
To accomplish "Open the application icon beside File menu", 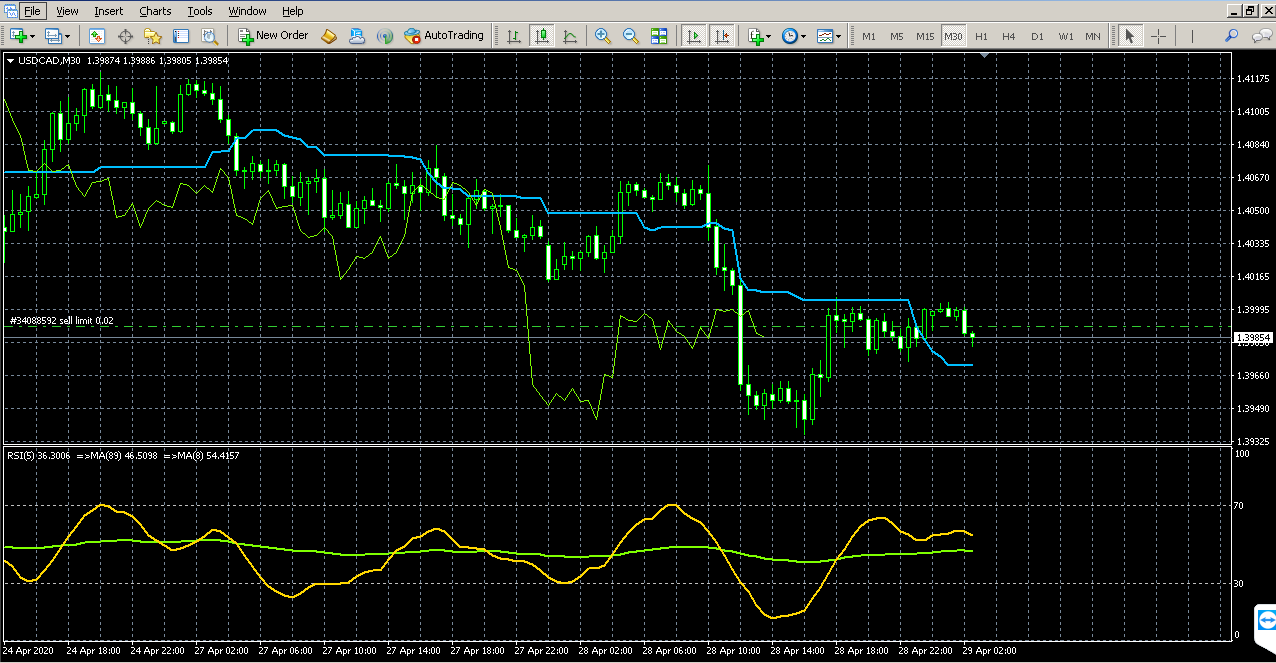I will coord(10,11).
